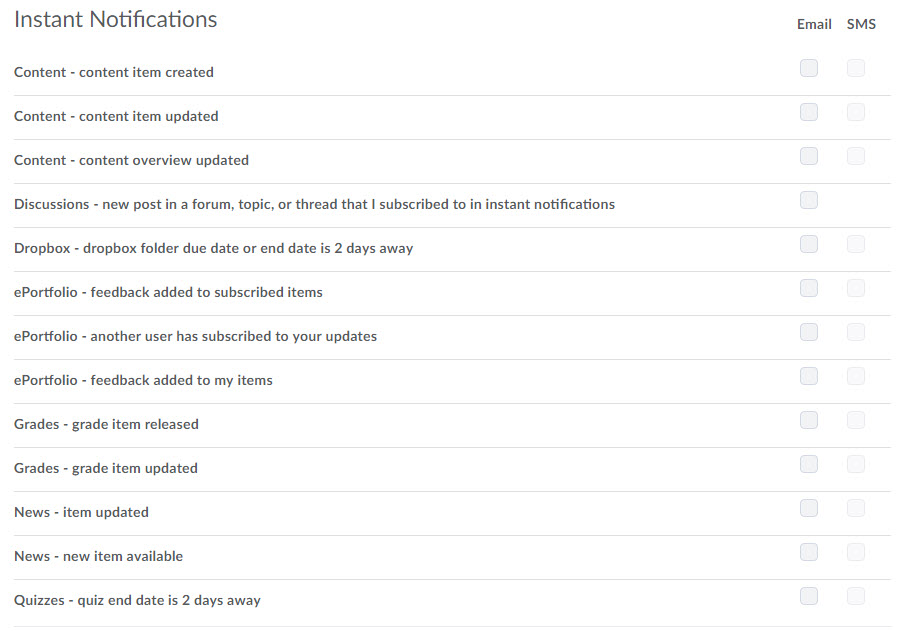Tick Email for content overview updated

(x=809, y=156)
